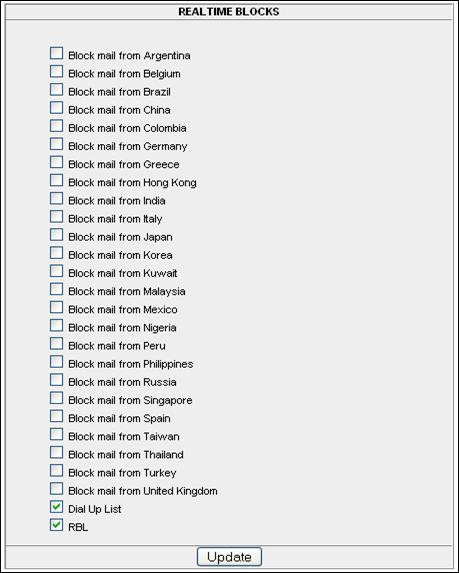Viewport: 459px width, 573px height.
Task: Enable Block mail from Argentina checkbox
Action: [x=56, y=53]
